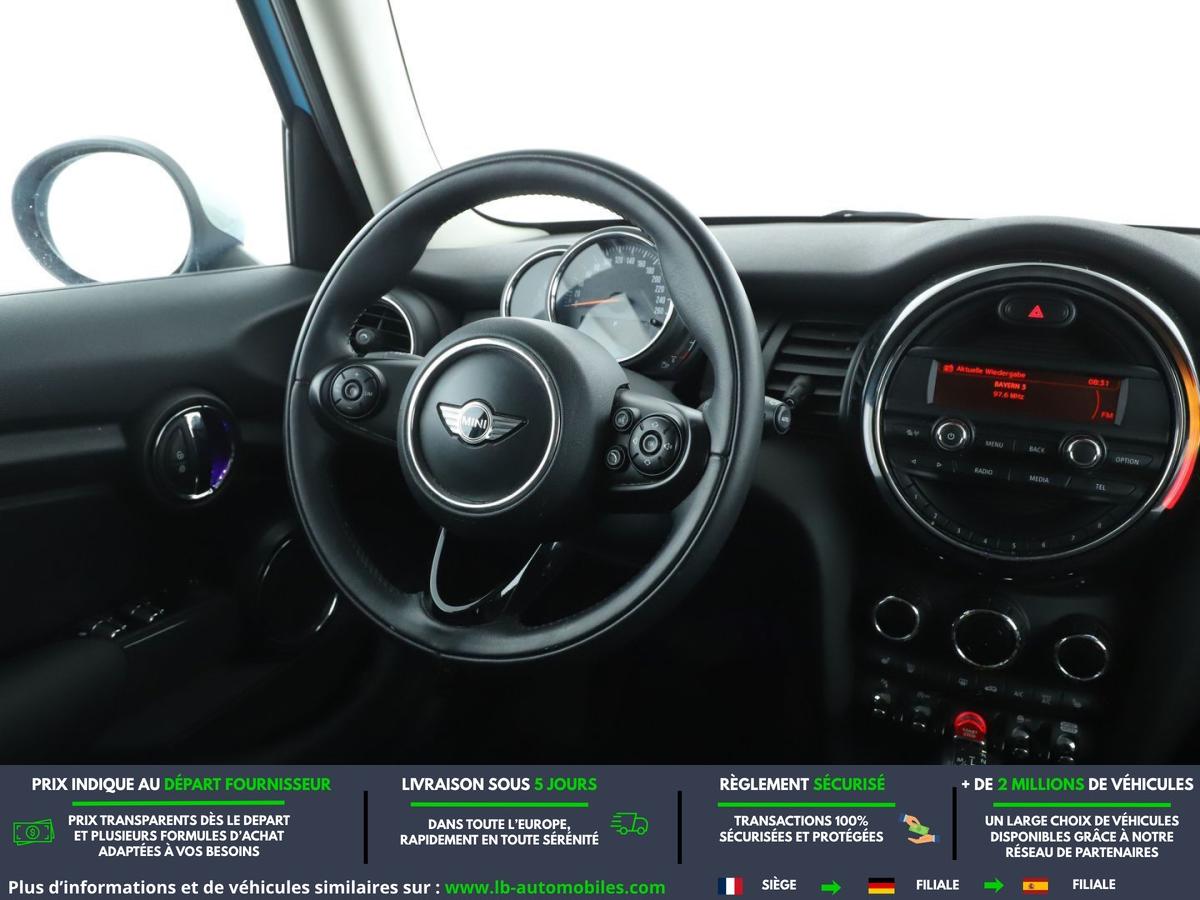Viewport: 1200px width, 900px height.
Task: Click the "LIVRAISON SOUS 5 JOURS" heading
Action: click(499, 785)
